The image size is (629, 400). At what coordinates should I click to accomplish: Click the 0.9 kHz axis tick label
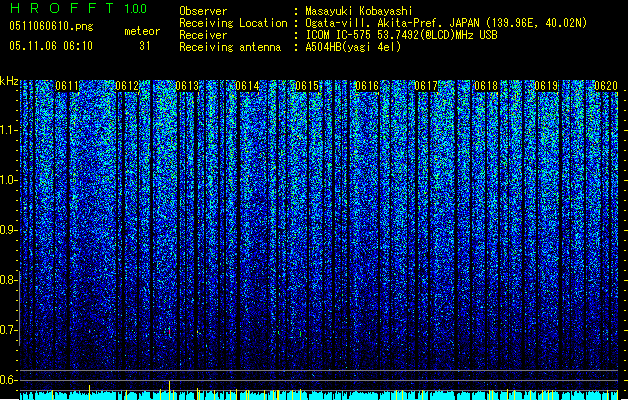pyautogui.click(x=8, y=230)
